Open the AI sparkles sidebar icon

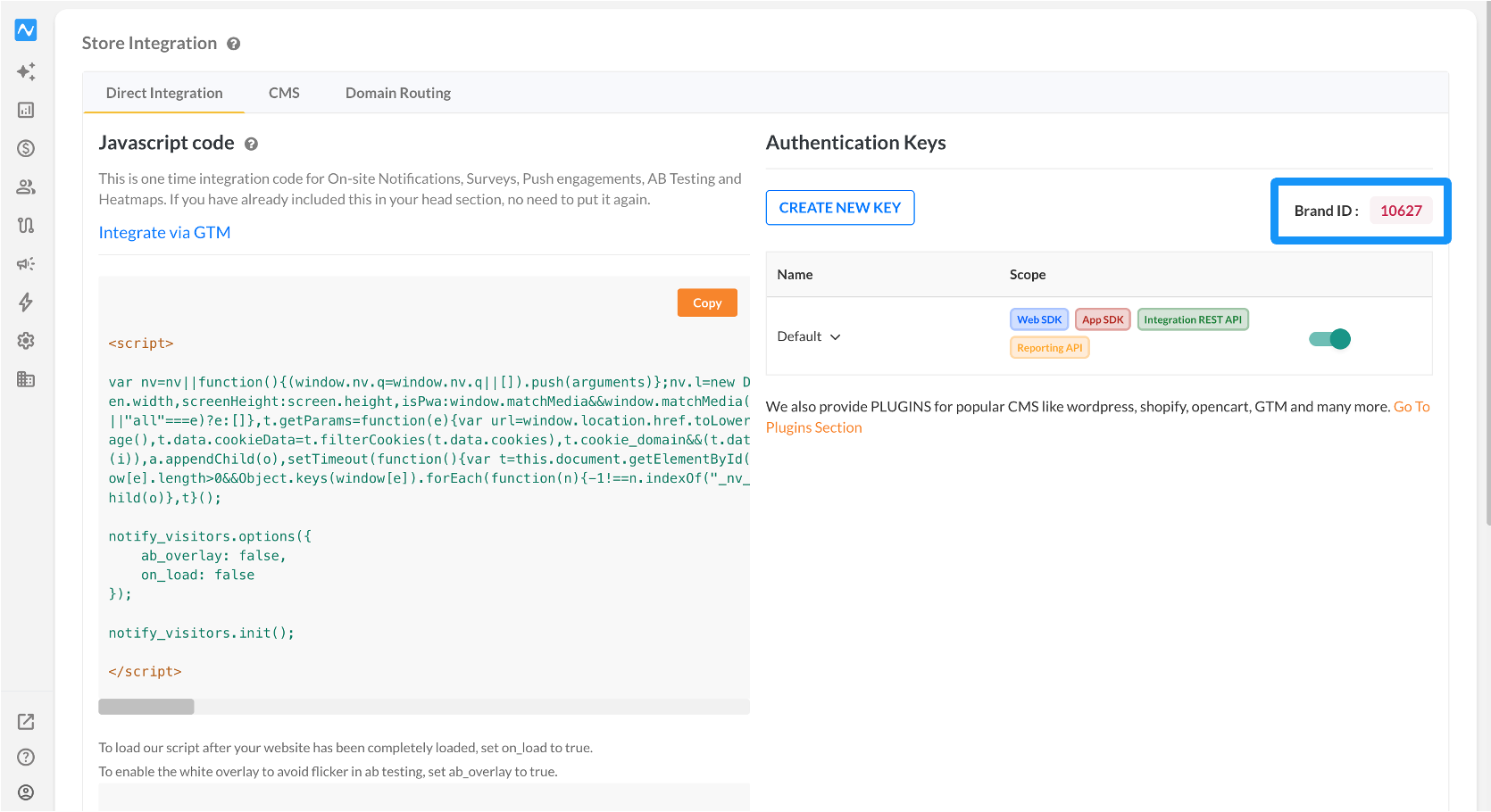[26, 71]
